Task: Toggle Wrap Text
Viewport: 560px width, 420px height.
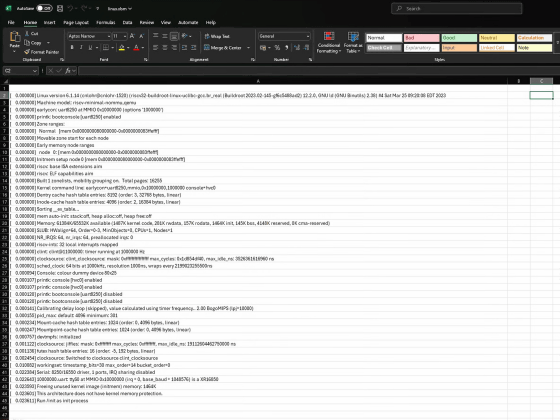Action: [217, 36]
